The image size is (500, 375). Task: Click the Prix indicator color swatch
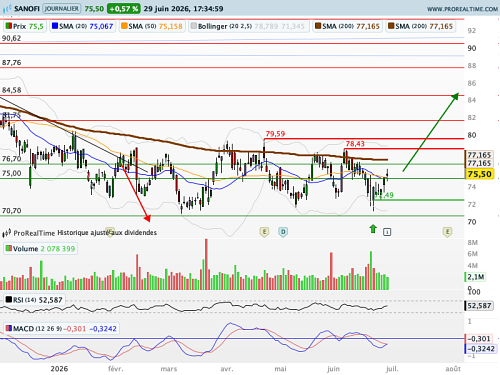pos(9,26)
